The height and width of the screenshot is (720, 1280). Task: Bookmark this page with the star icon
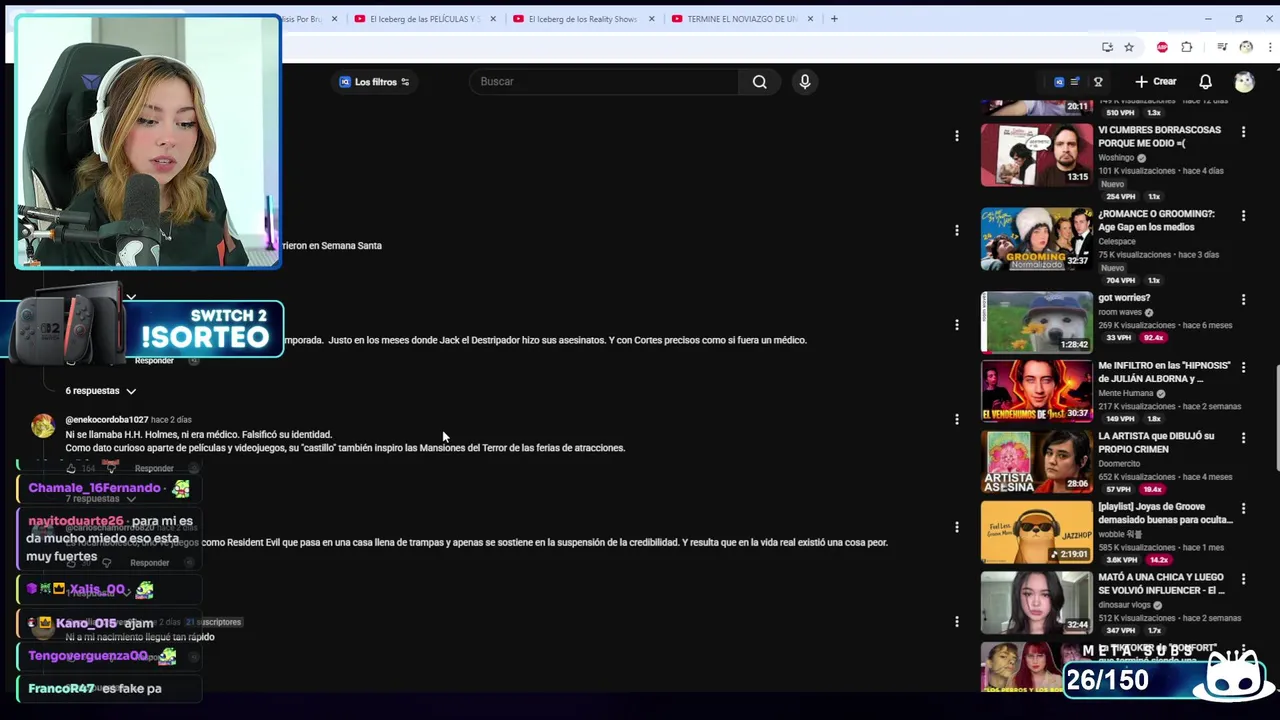point(1129,47)
